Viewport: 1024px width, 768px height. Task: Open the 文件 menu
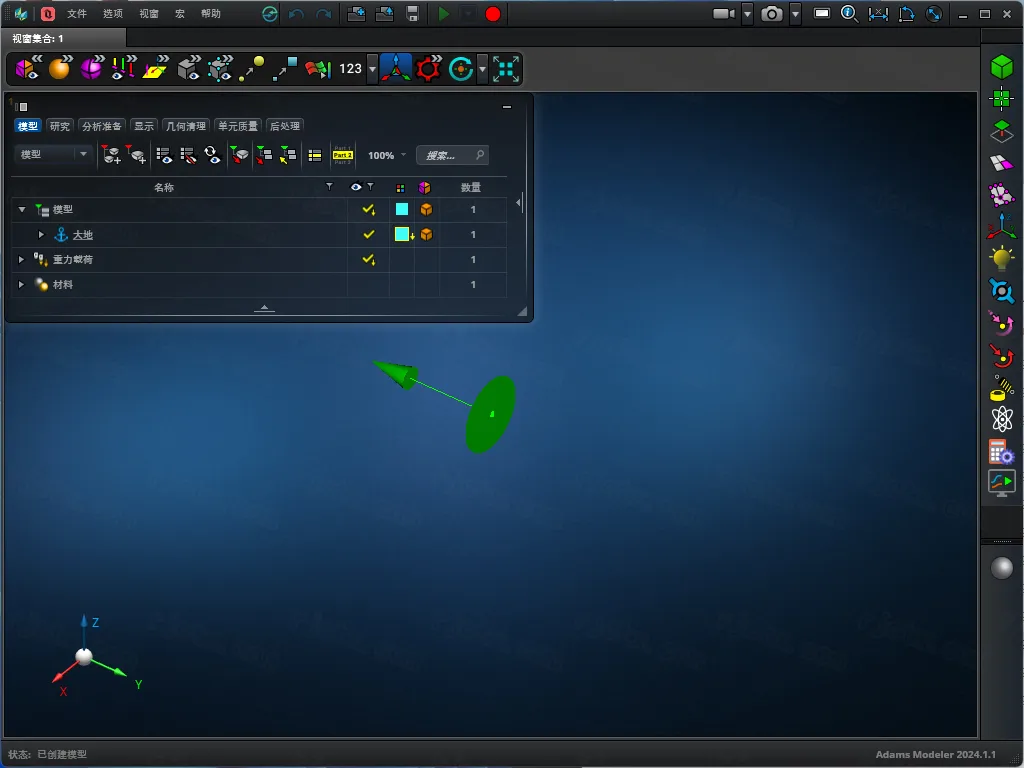pos(77,14)
